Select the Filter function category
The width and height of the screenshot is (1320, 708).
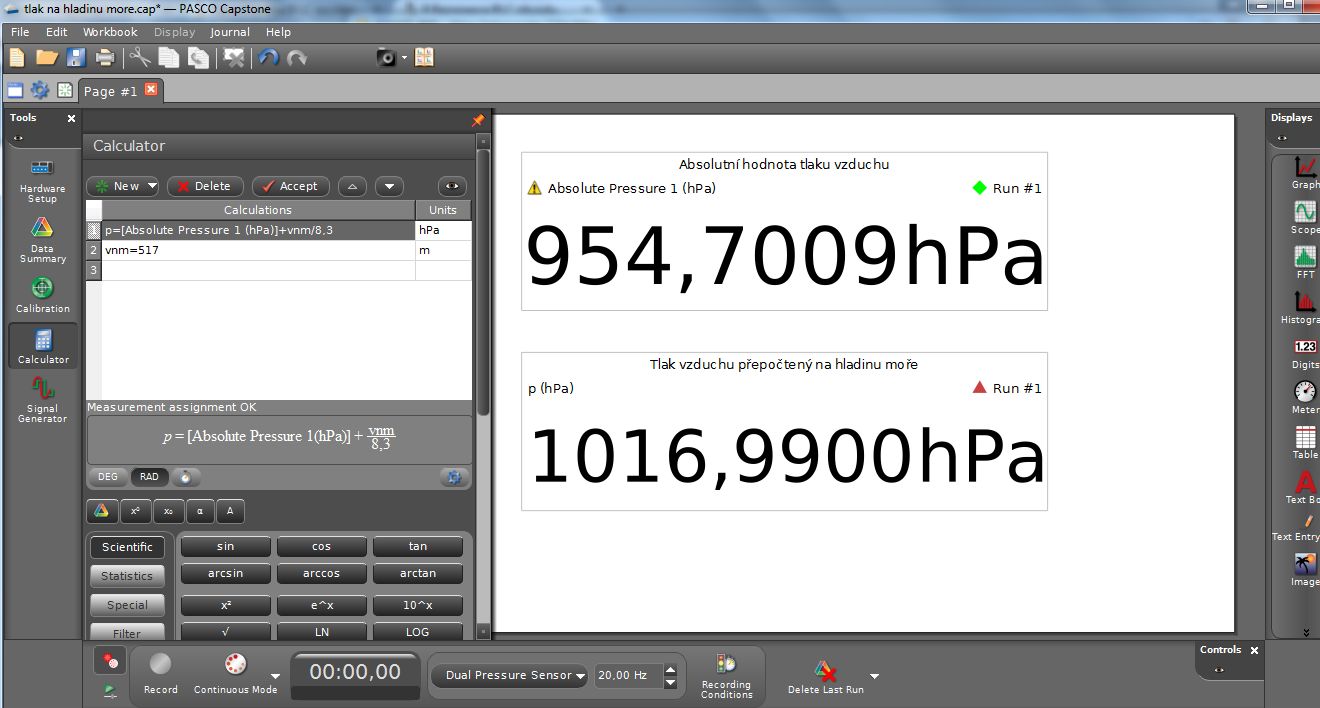pos(127,632)
